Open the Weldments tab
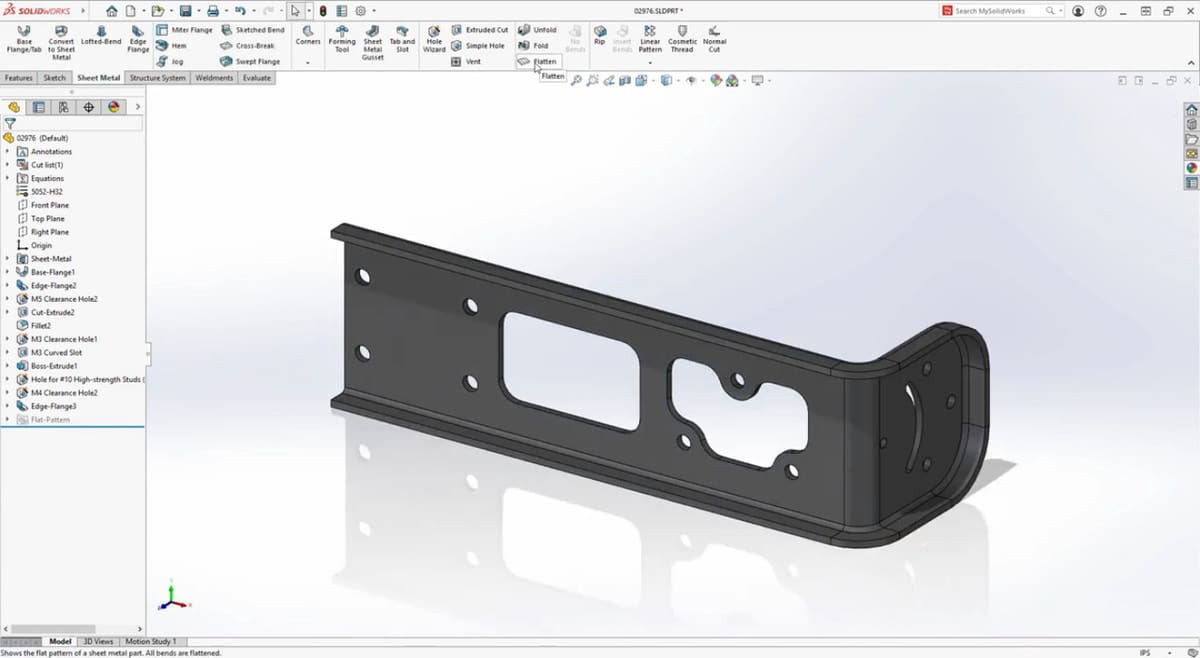The width and height of the screenshot is (1200, 658). pyautogui.click(x=214, y=78)
